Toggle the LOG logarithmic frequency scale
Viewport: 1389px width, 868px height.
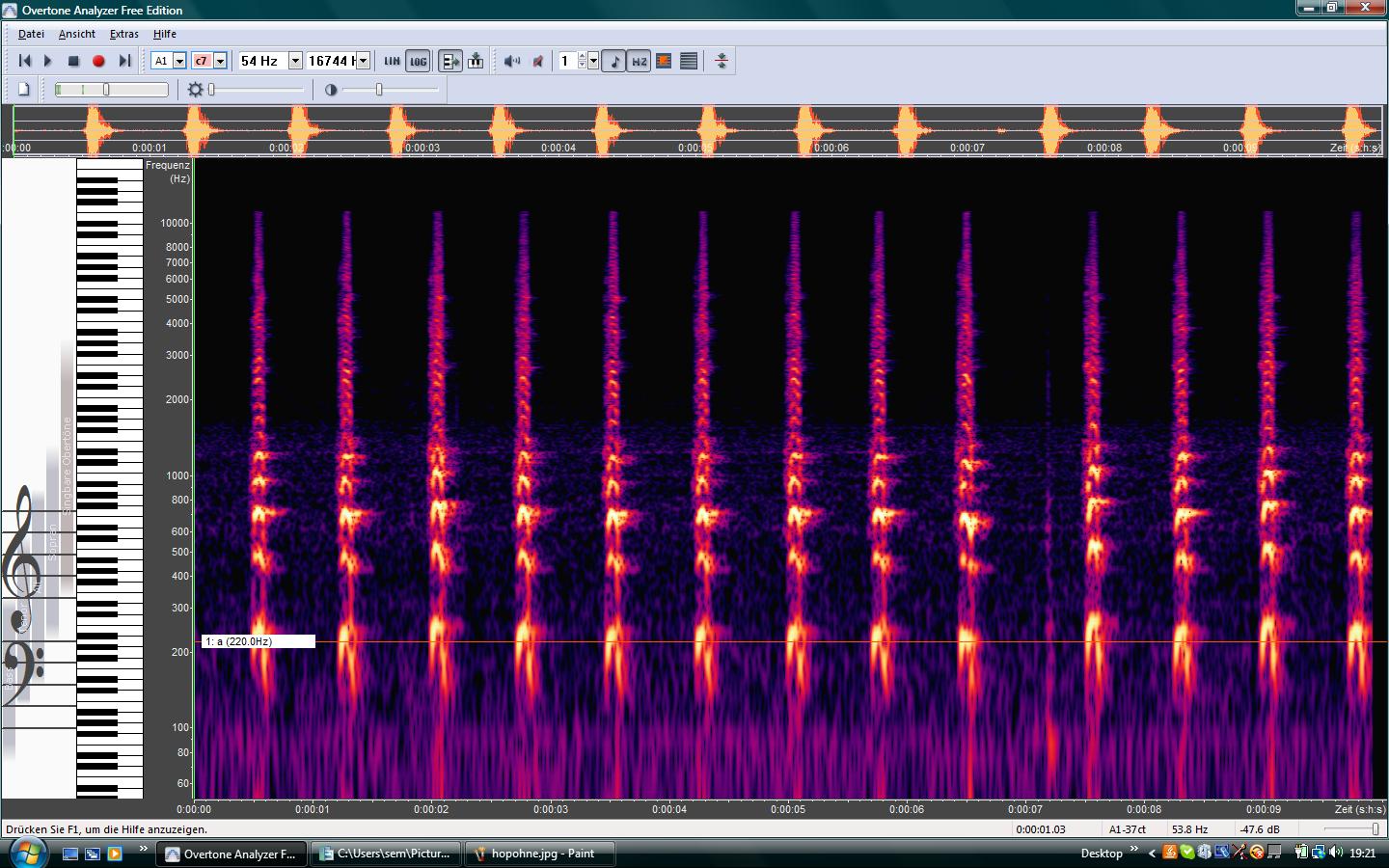[418, 61]
